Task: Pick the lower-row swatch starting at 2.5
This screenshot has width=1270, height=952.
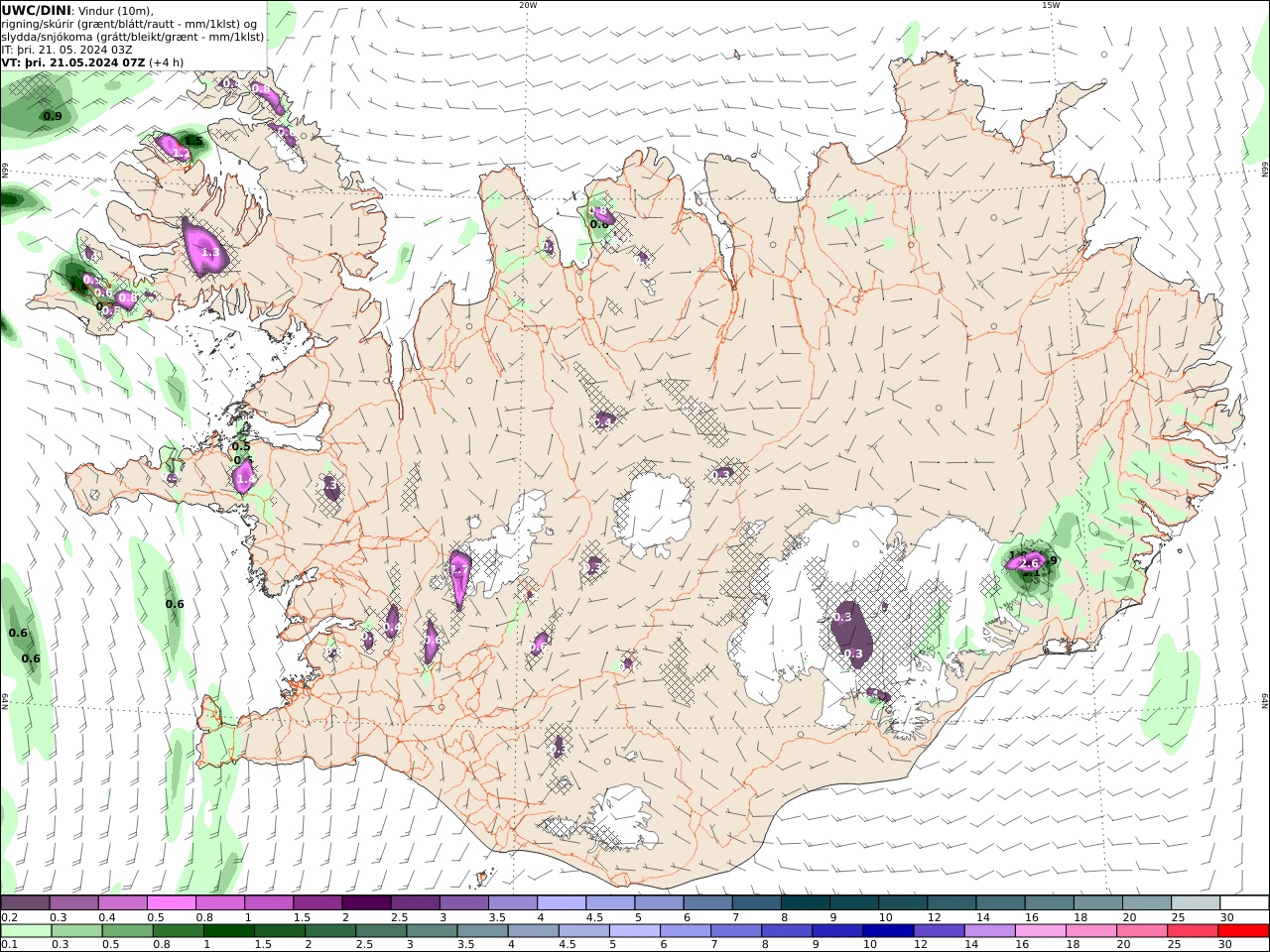Action: 380,931
